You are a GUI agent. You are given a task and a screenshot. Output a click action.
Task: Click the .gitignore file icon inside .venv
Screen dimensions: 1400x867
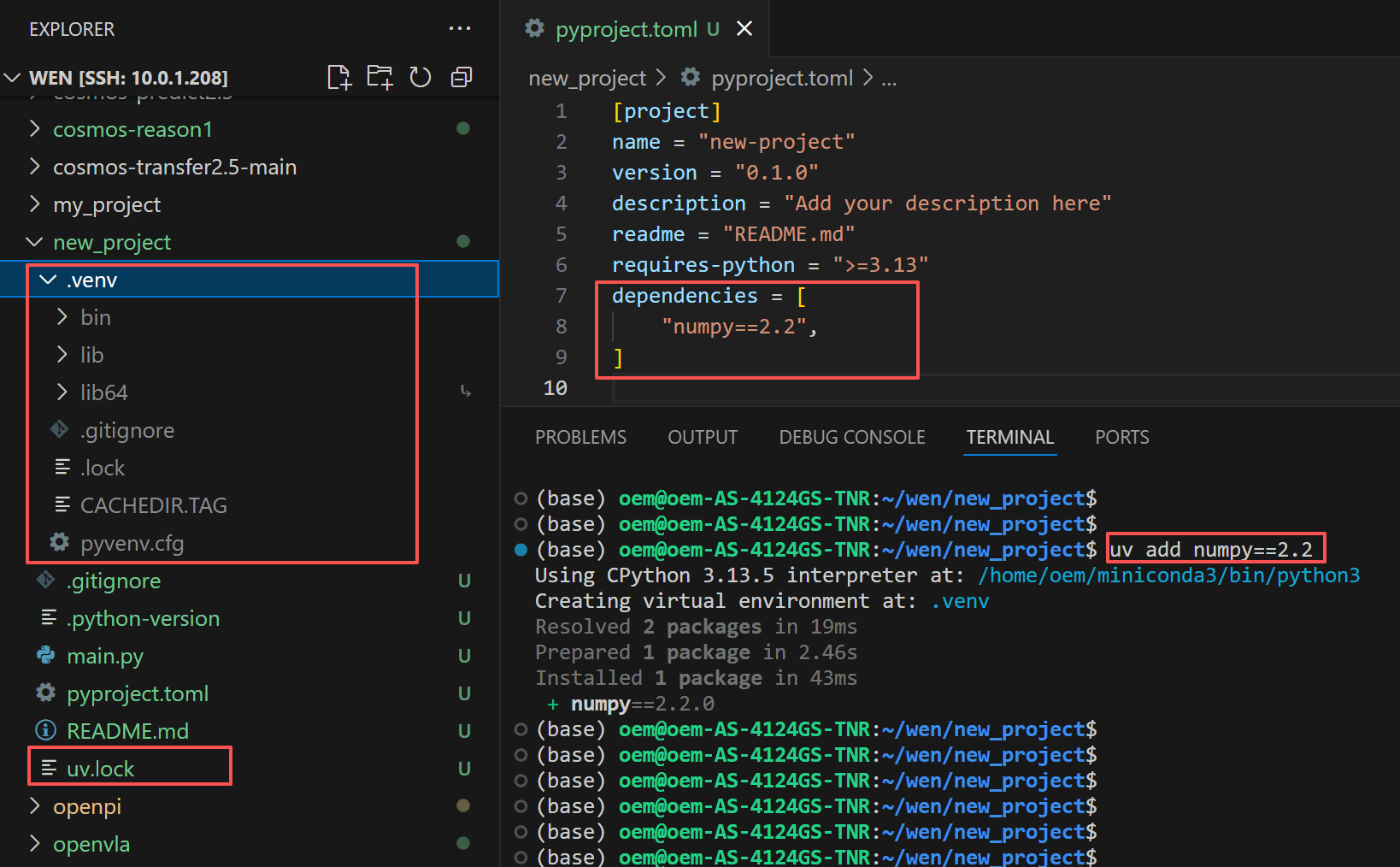(x=60, y=429)
